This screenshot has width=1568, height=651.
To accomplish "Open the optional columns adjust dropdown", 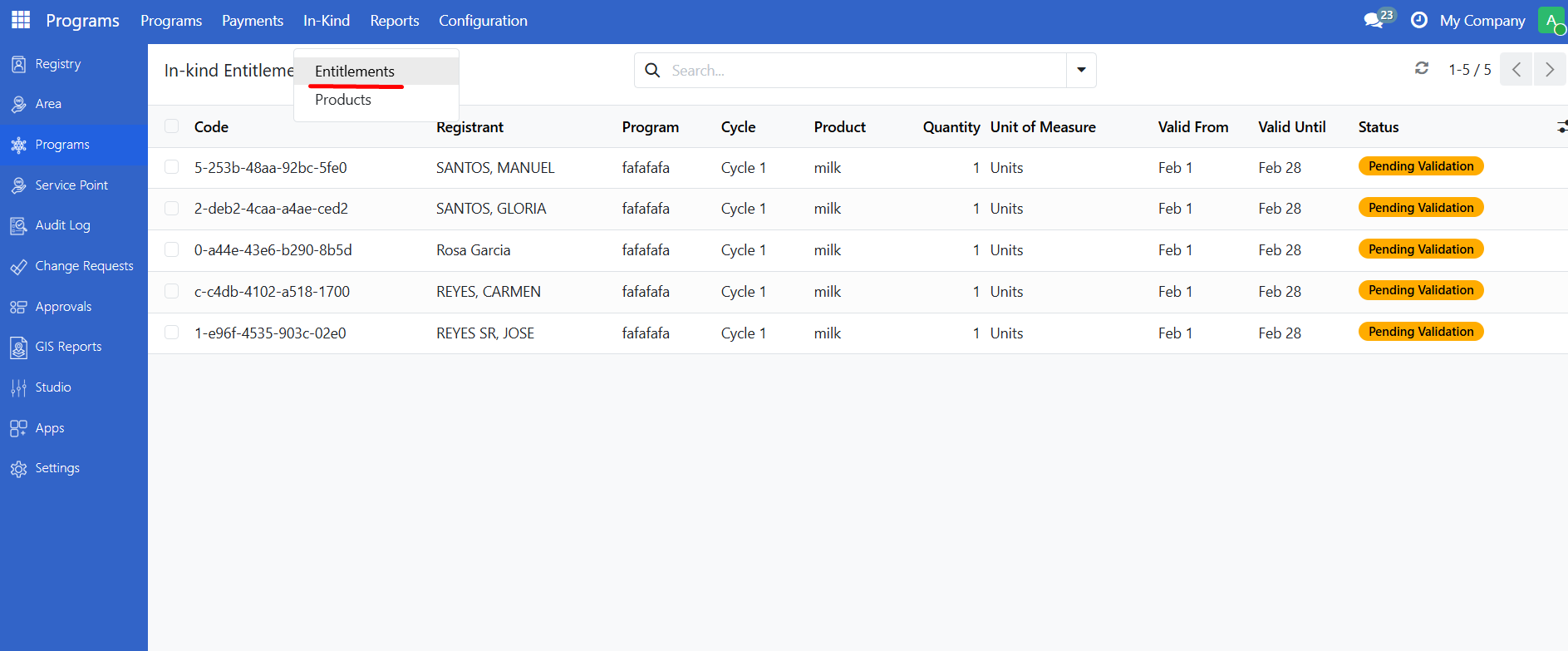I will [x=1561, y=126].
